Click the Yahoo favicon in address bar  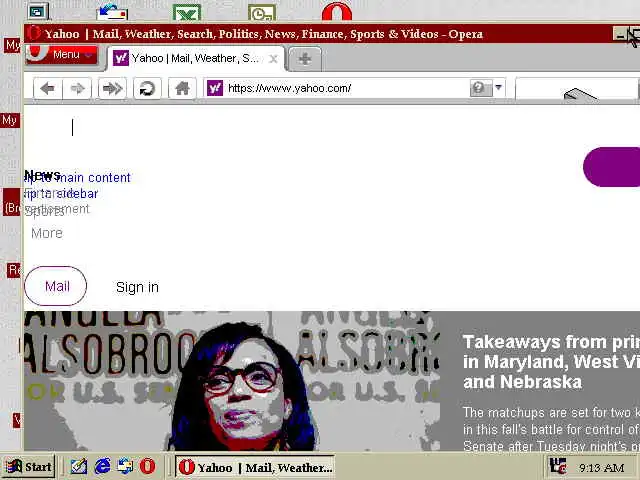point(215,88)
